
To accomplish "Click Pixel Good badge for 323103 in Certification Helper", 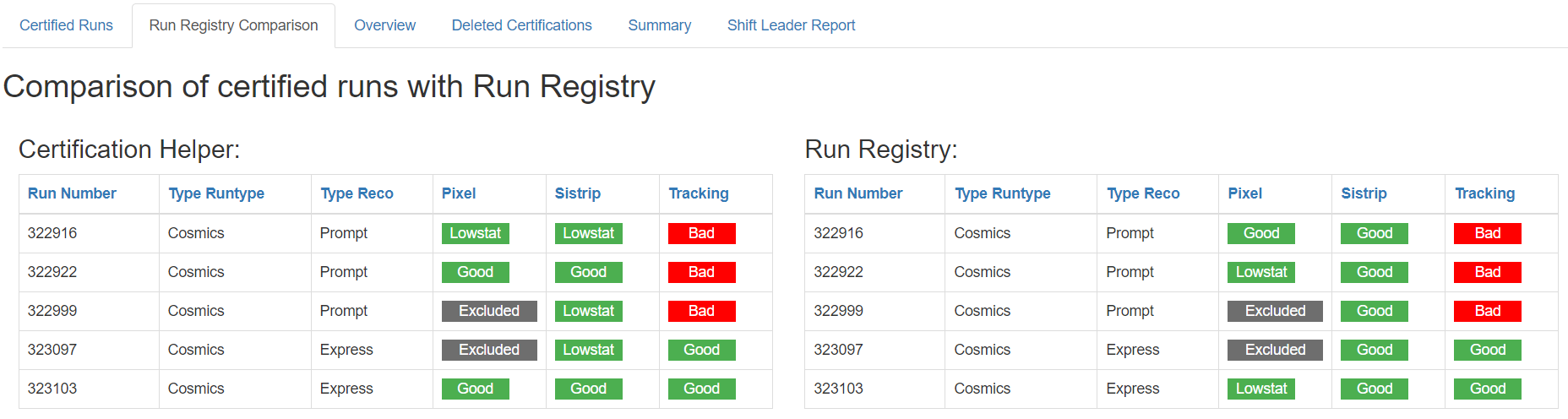I will click(x=476, y=389).
